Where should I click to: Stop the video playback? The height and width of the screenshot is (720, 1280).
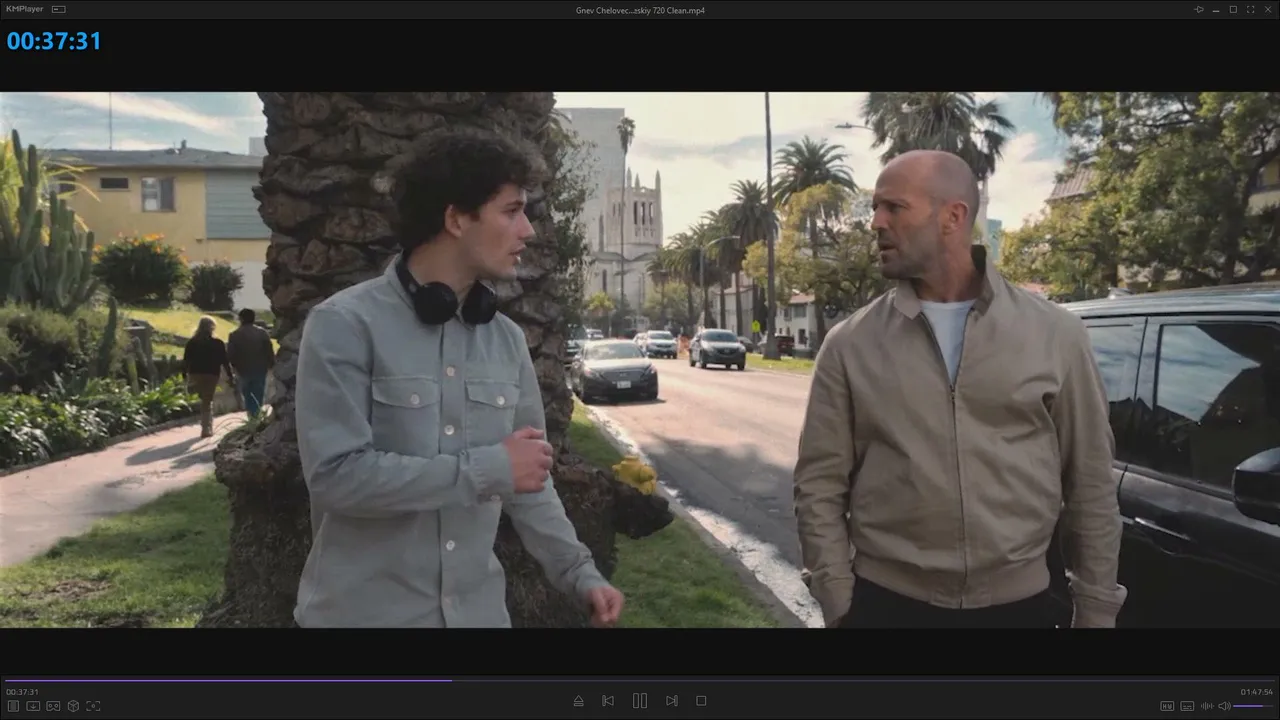(x=701, y=701)
